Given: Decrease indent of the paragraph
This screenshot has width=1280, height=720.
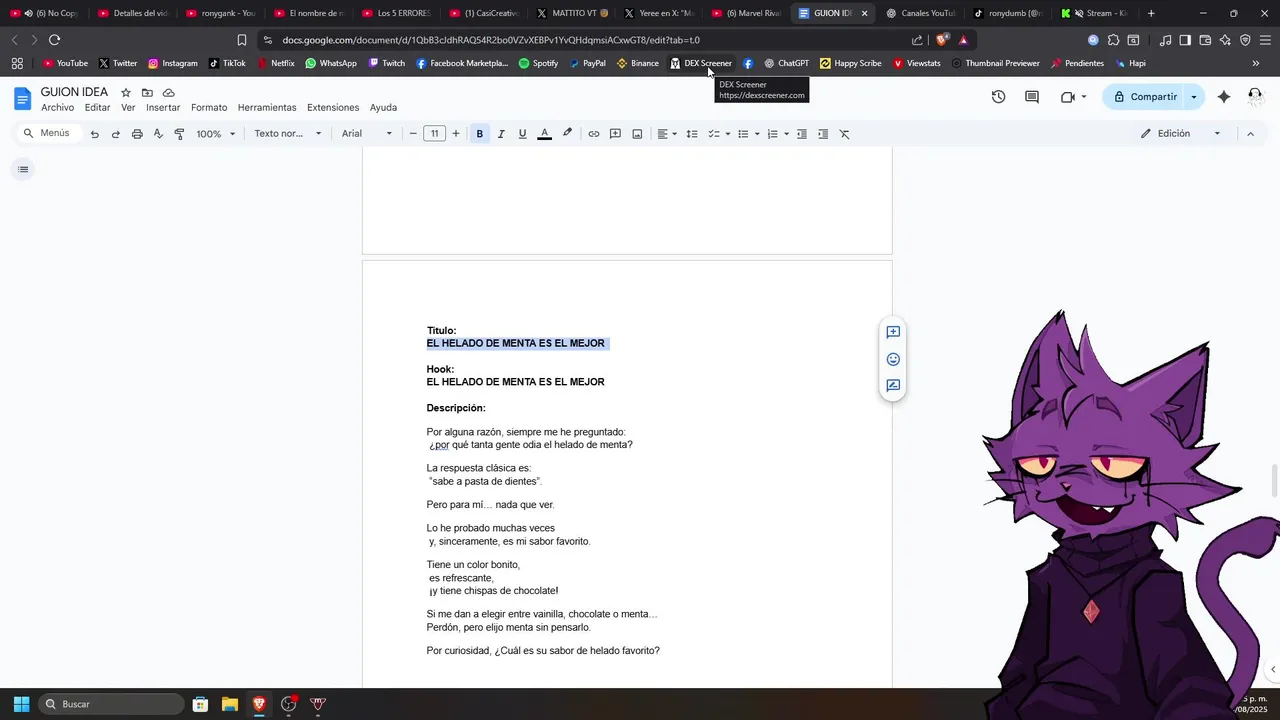Looking at the screenshot, I should tap(801, 134).
